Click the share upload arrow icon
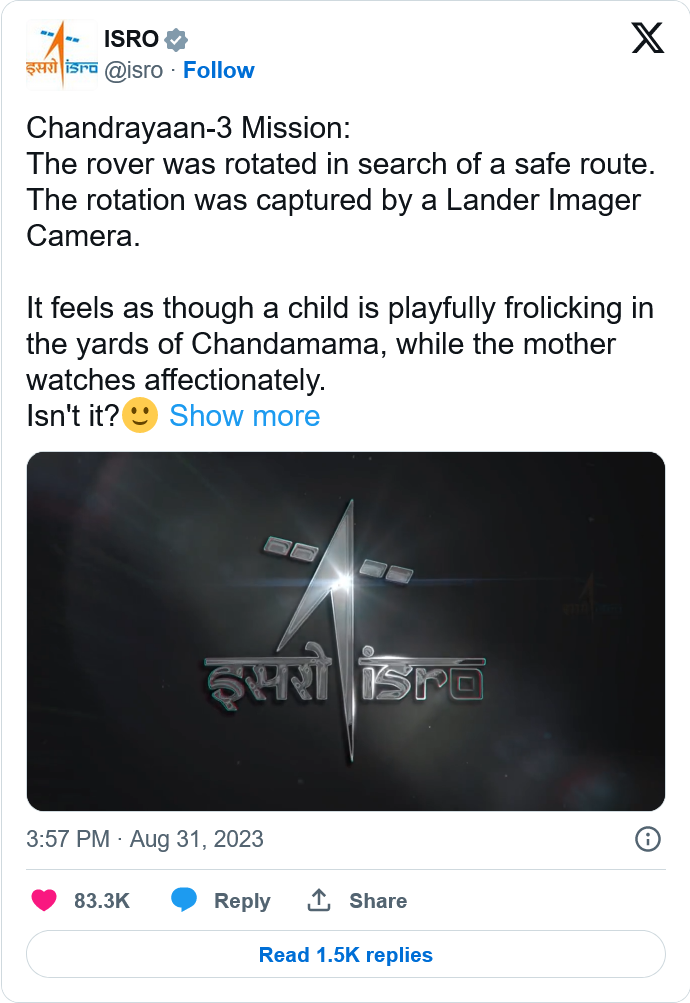The image size is (690, 1003). pyautogui.click(x=319, y=900)
